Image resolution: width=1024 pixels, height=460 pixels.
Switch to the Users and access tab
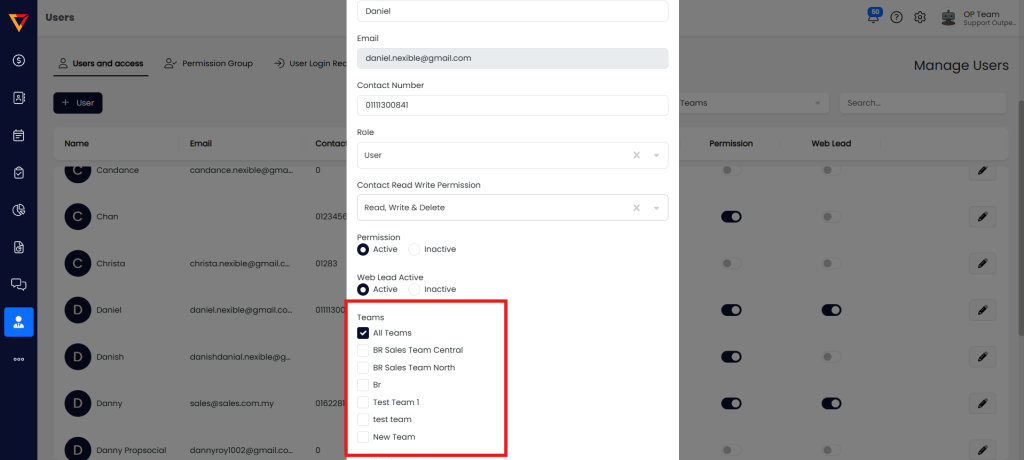point(100,63)
